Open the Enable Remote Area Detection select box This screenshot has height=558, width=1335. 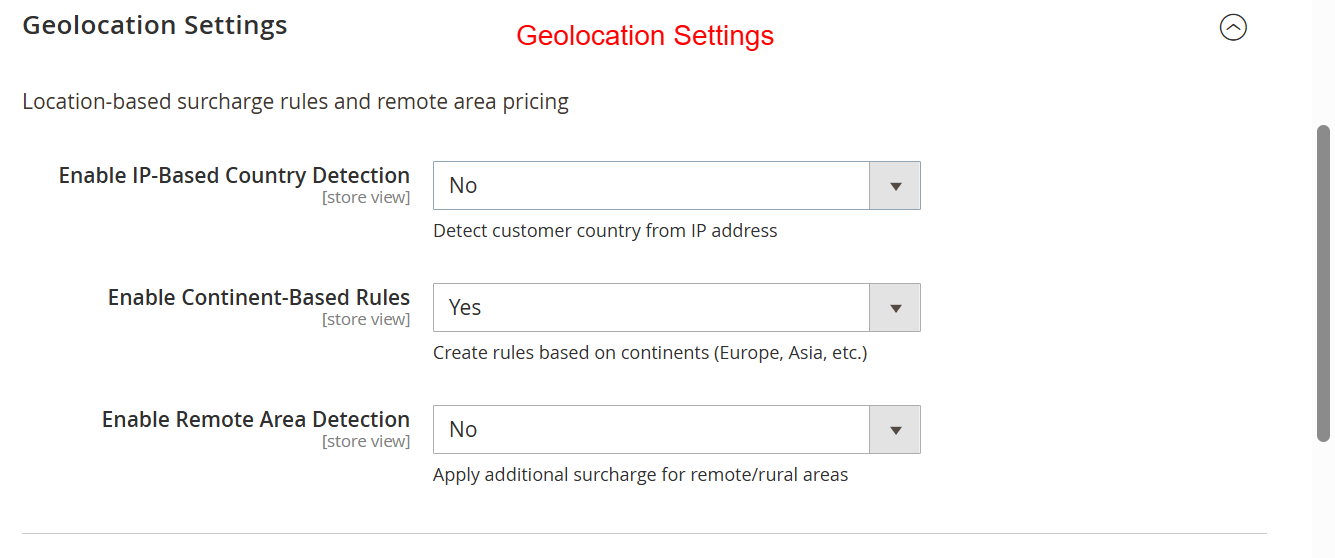click(x=652, y=430)
